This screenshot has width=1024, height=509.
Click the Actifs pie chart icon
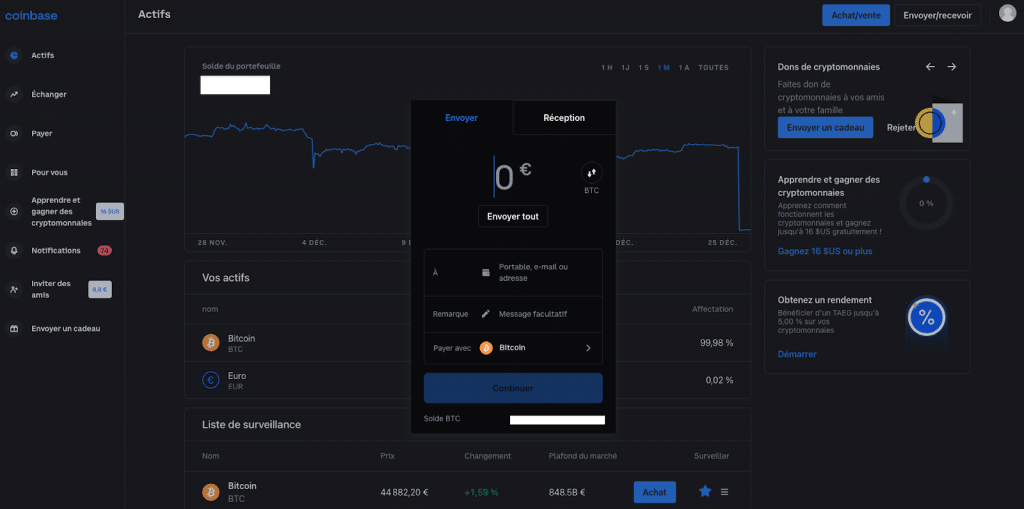pos(14,56)
